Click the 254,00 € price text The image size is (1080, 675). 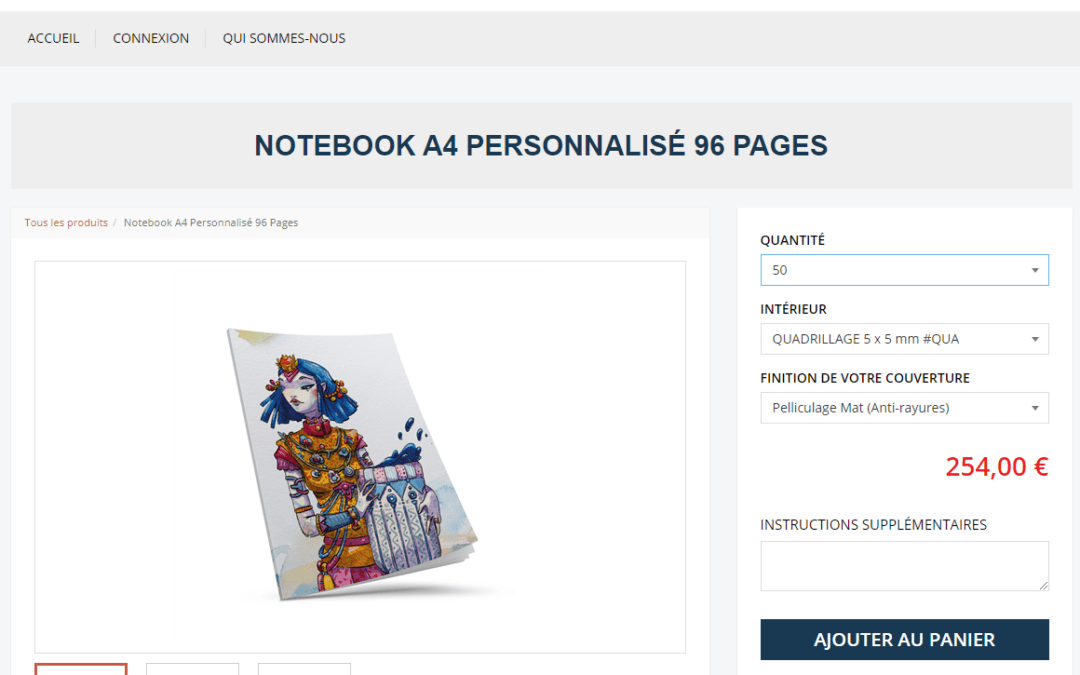pos(997,467)
